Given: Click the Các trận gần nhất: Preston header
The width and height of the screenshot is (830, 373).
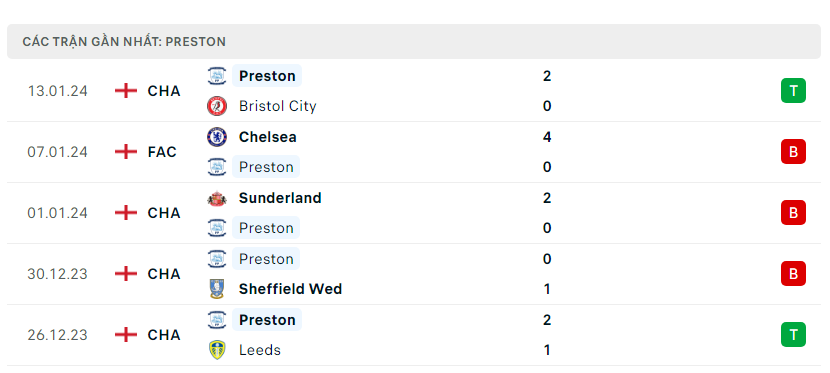Looking at the screenshot, I should point(124,42).
